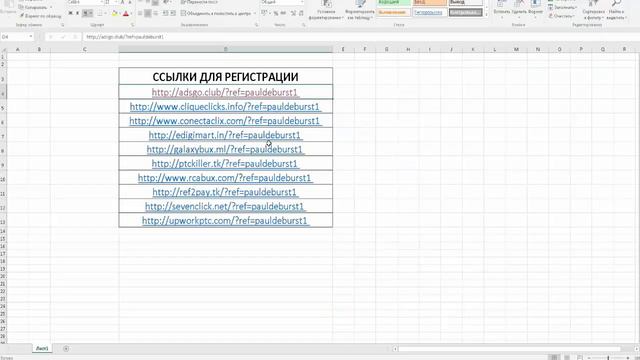Open link http://www.conectaclix.com/?ref=pauldeburst1
The width and height of the screenshot is (640, 360).
(225, 121)
